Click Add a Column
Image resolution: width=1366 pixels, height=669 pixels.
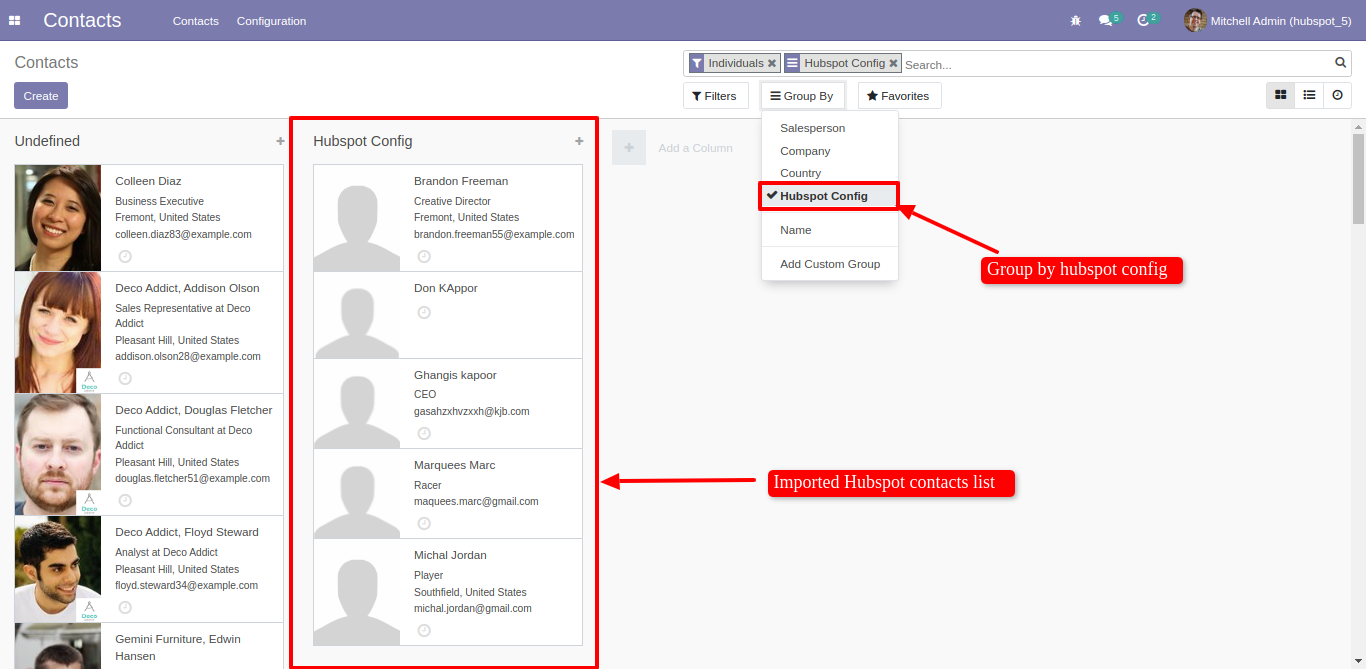click(695, 148)
